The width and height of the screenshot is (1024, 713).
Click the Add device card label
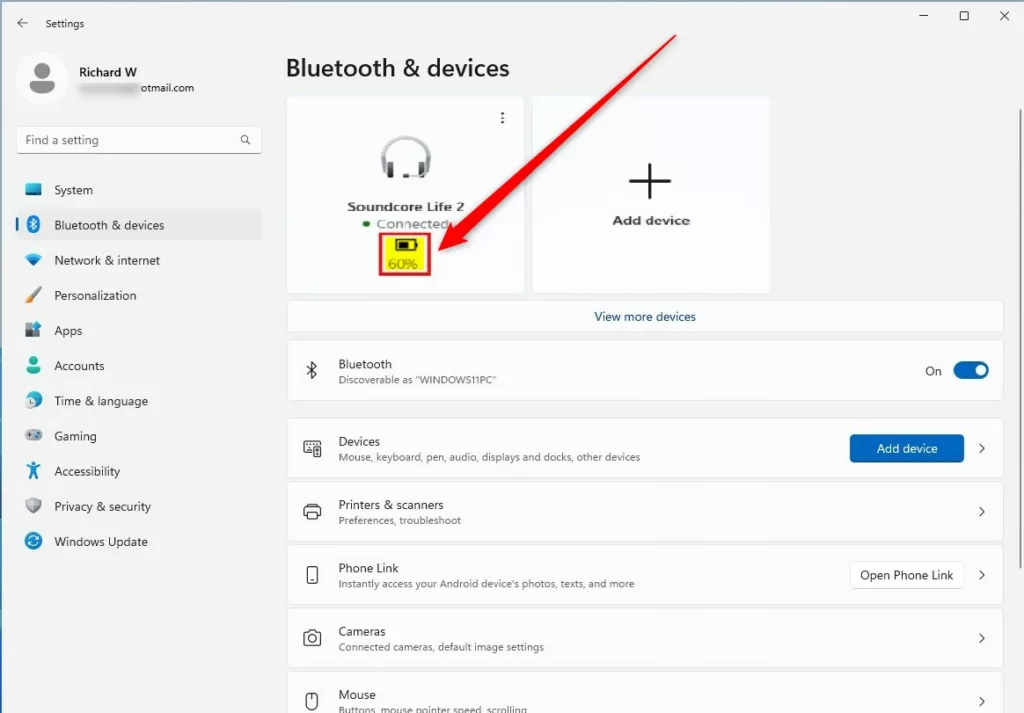pyautogui.click(x=651, y=221)
